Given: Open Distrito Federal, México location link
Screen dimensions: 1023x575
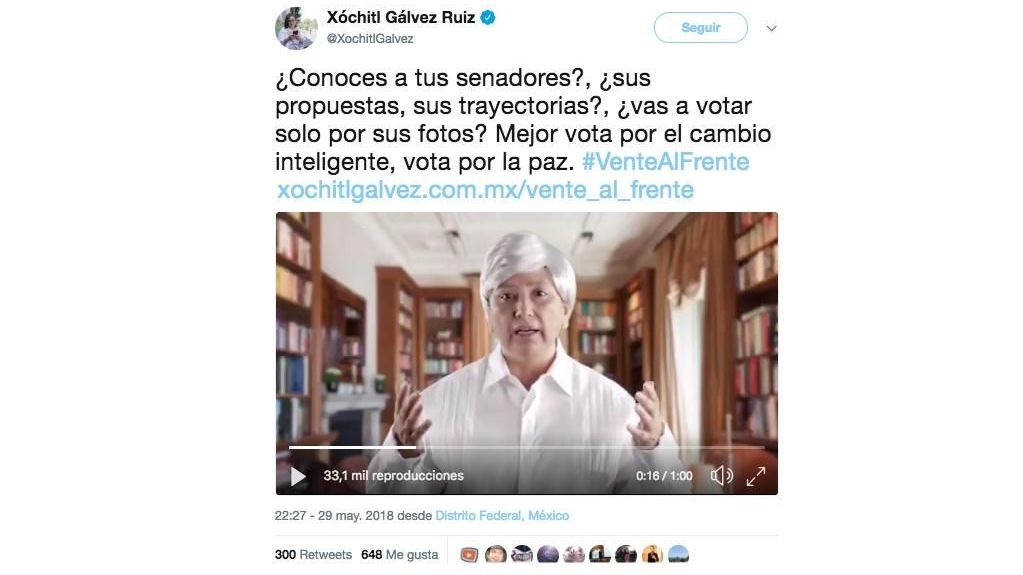Looking at the screenshot, I should click(x=502, y=516).
